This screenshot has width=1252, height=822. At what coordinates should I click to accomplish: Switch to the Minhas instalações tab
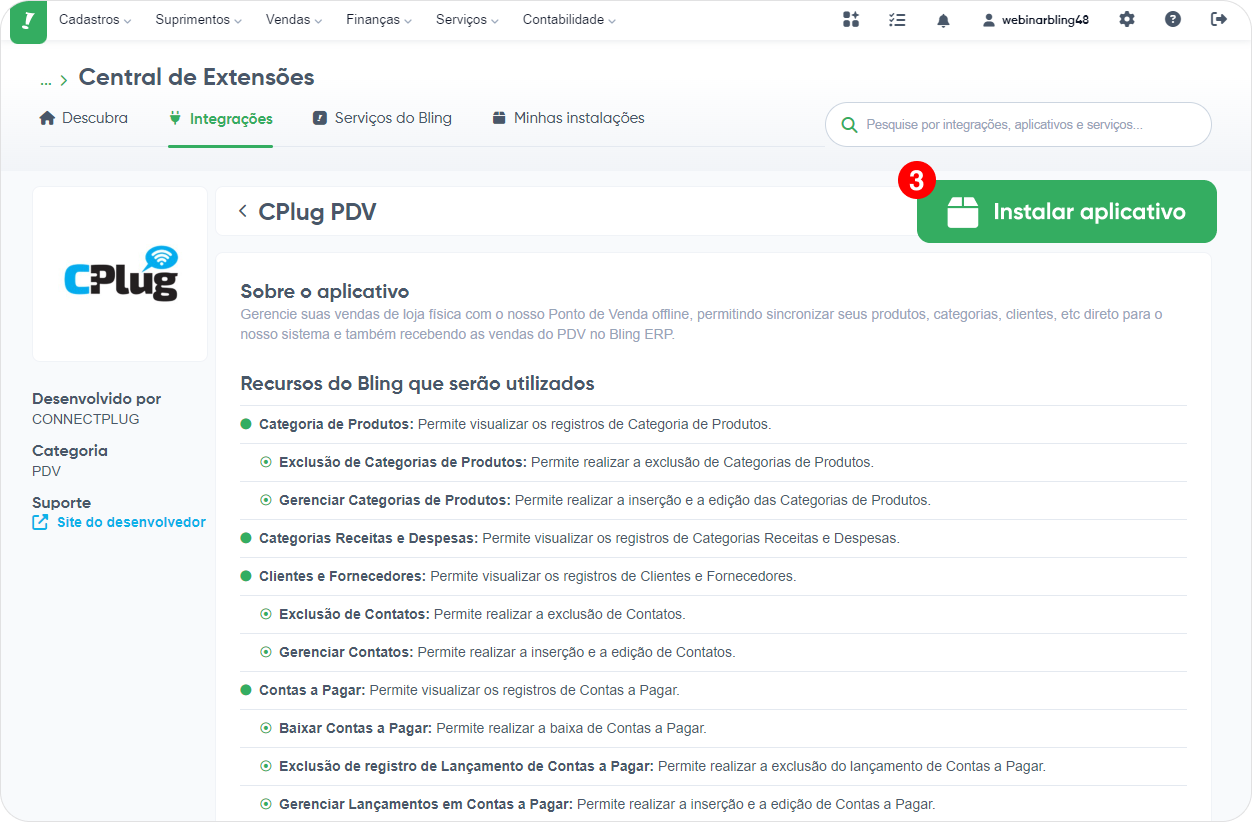[x=568, y=118]
